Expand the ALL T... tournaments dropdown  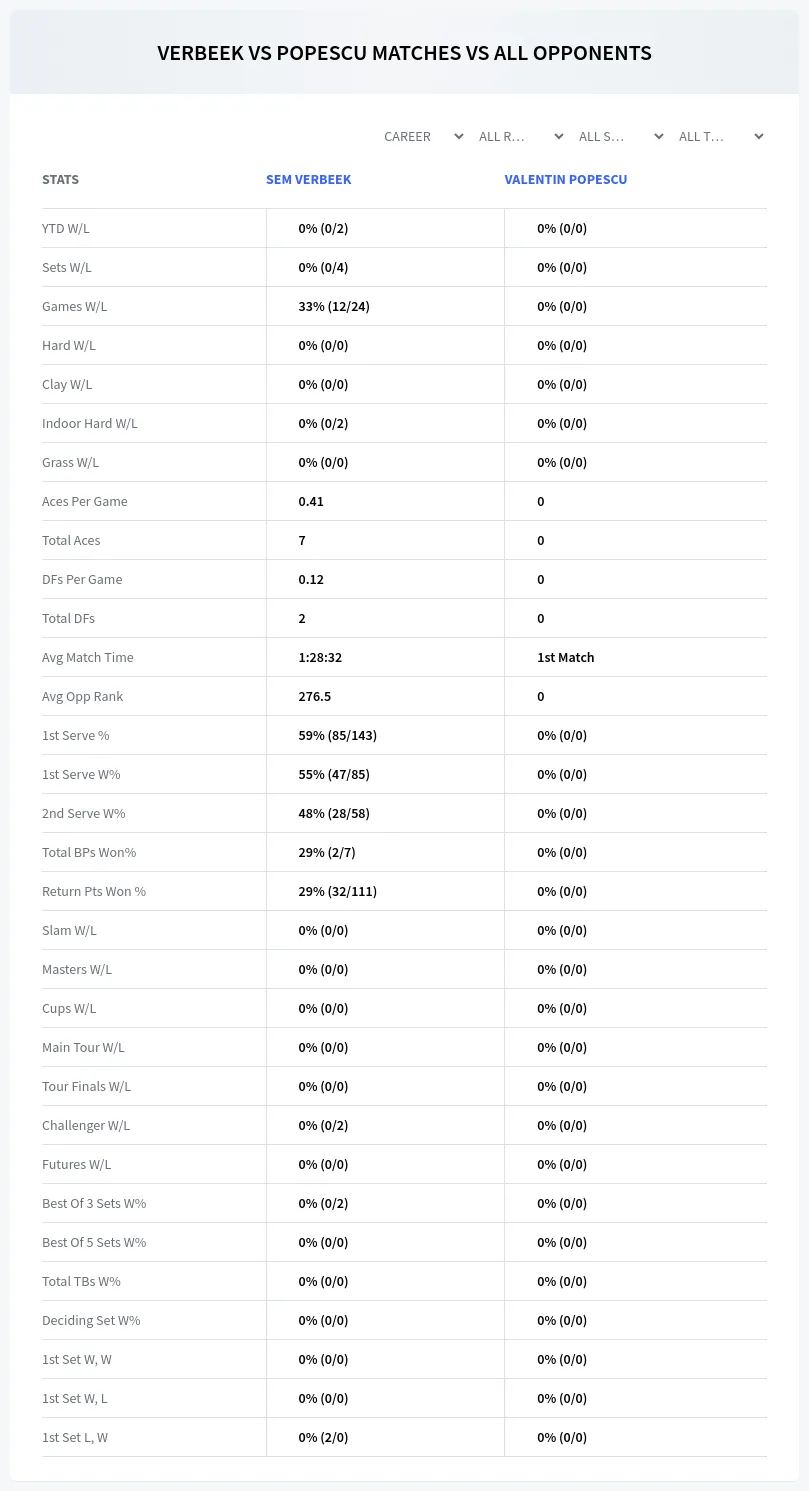click(x=721, y=136)
